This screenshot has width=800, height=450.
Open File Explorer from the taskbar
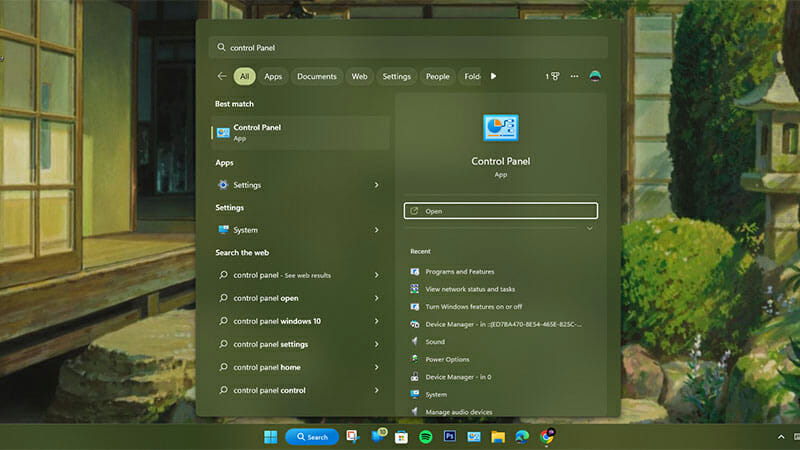click(498, 437)
